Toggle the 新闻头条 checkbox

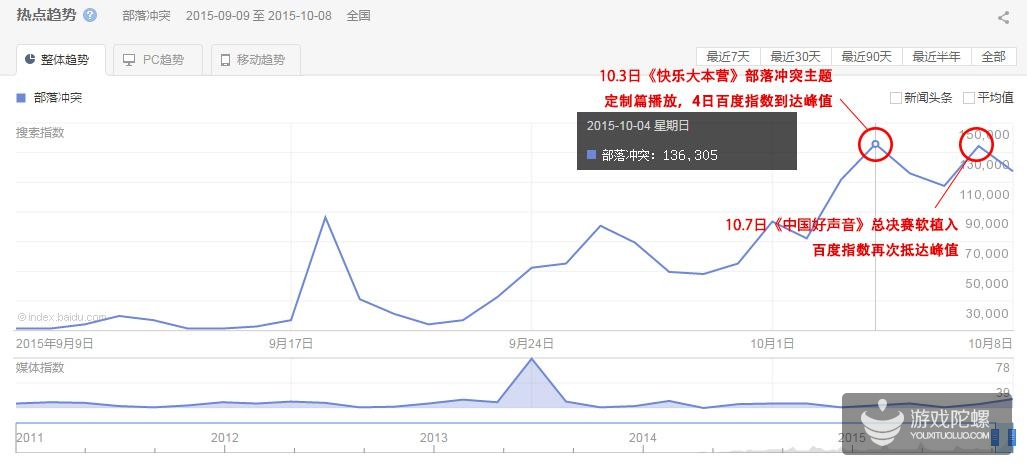pos(895,98)
